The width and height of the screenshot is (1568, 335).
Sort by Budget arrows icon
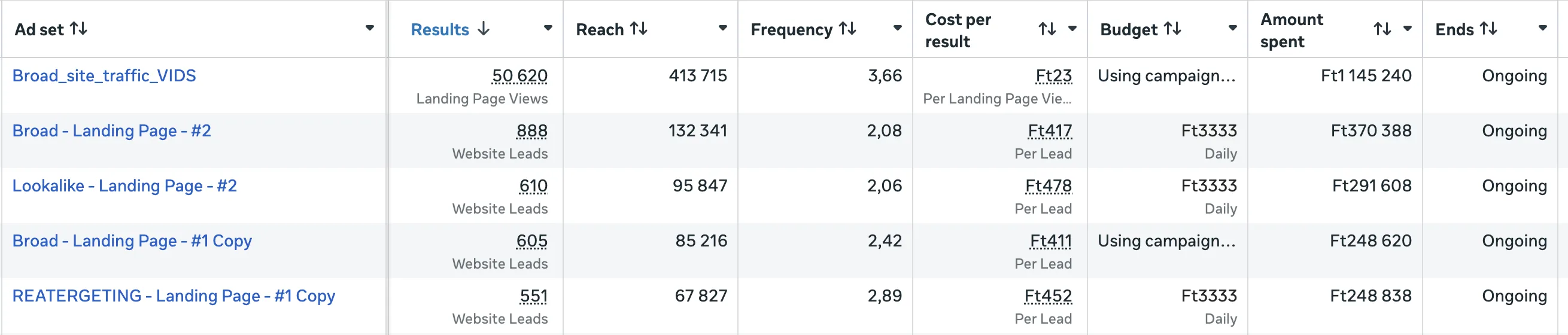pyautogui.click(x=1172, y=29)
